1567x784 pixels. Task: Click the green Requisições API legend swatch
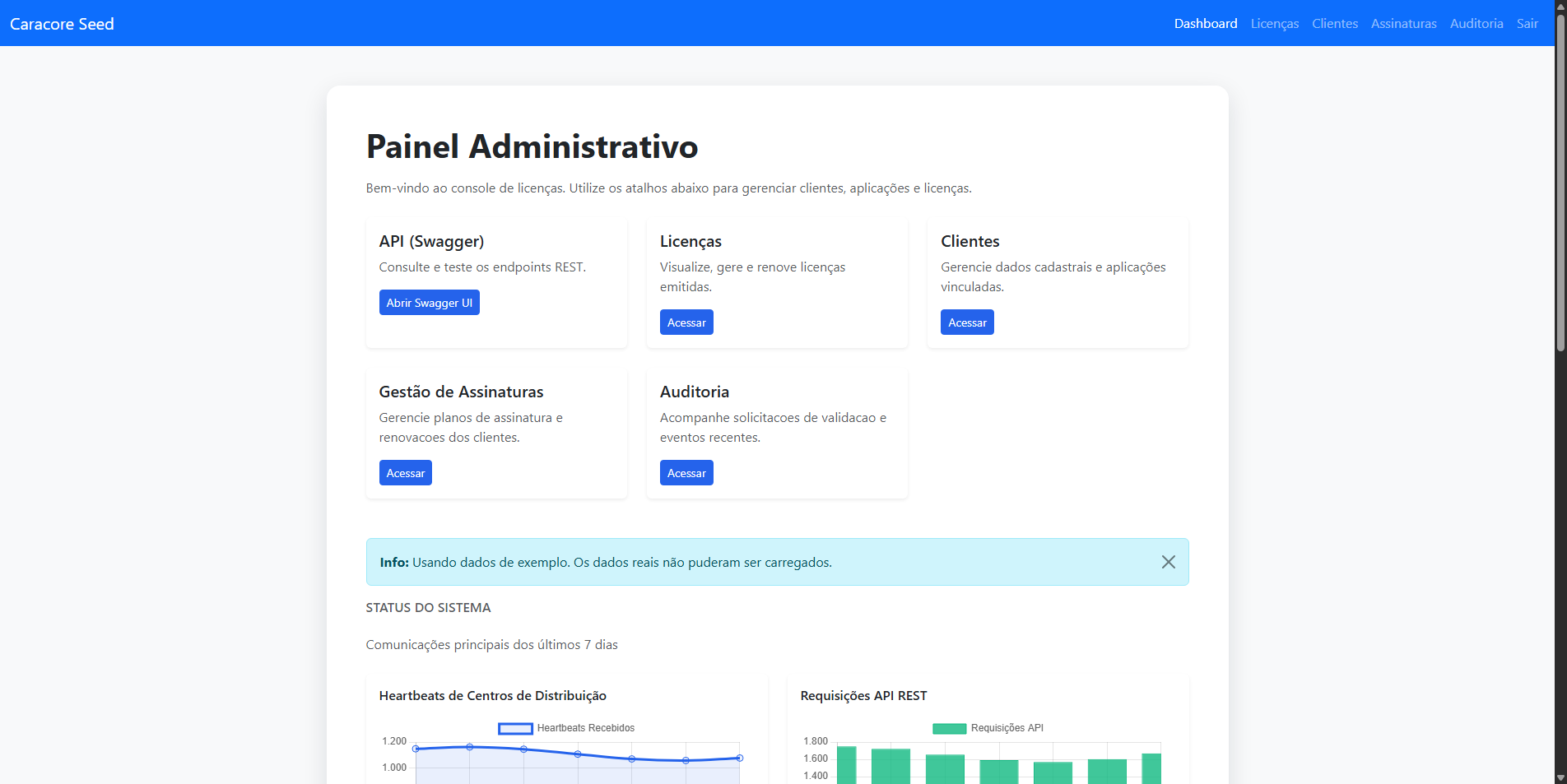[x=949, y=728]
